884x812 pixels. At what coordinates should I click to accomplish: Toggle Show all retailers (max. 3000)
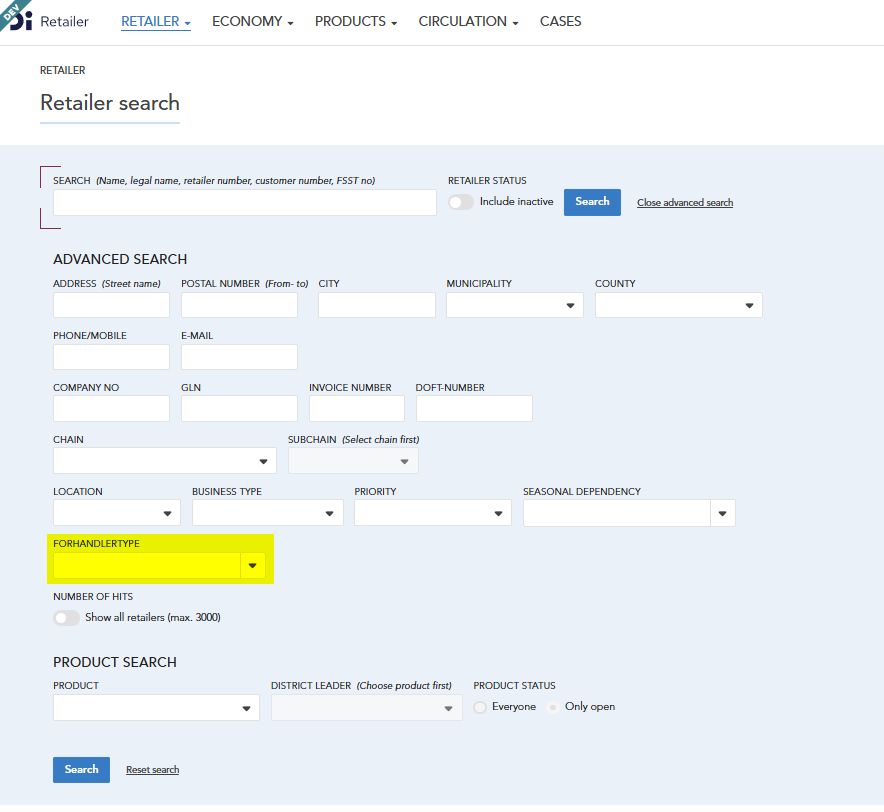point(66,617)
